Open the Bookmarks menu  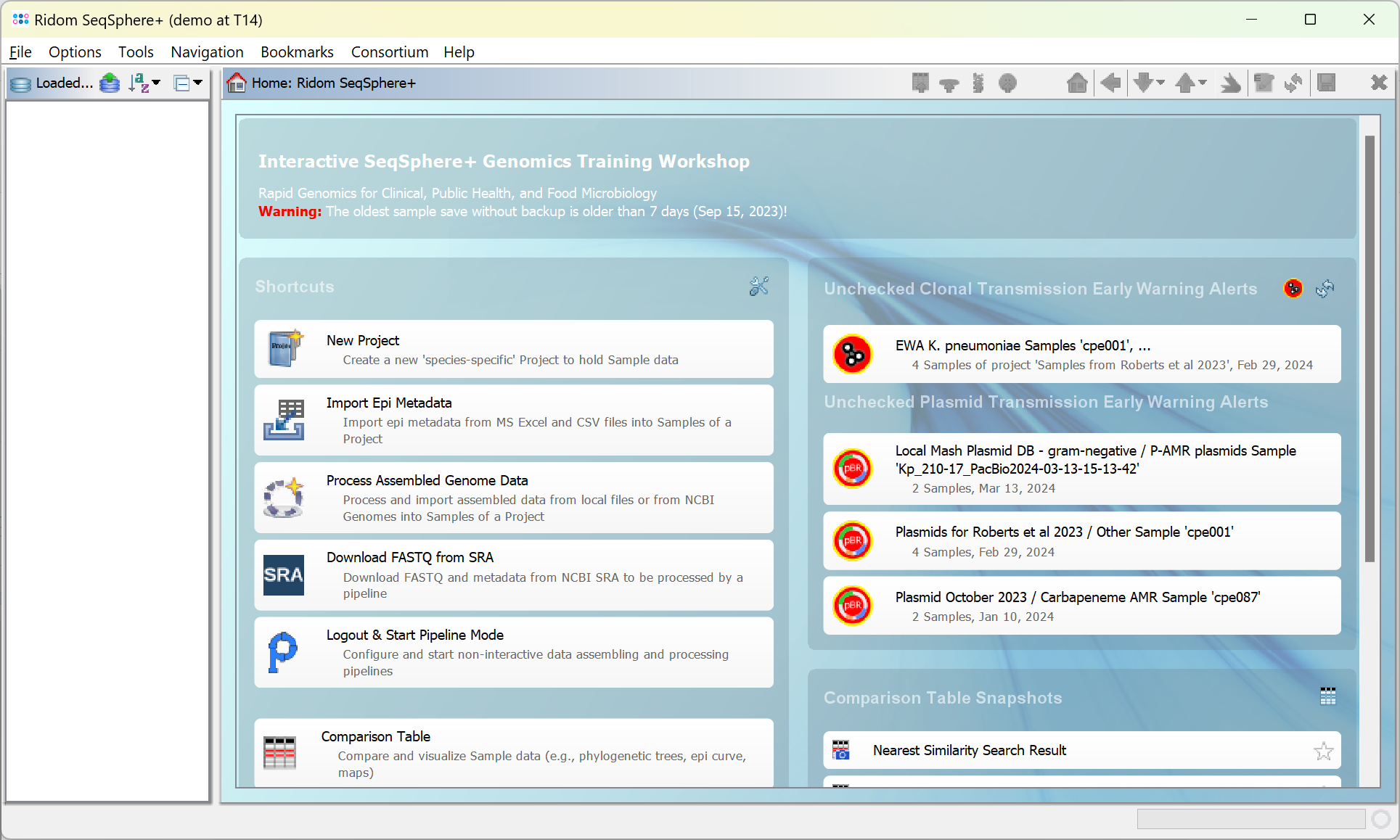coord(297,52)
